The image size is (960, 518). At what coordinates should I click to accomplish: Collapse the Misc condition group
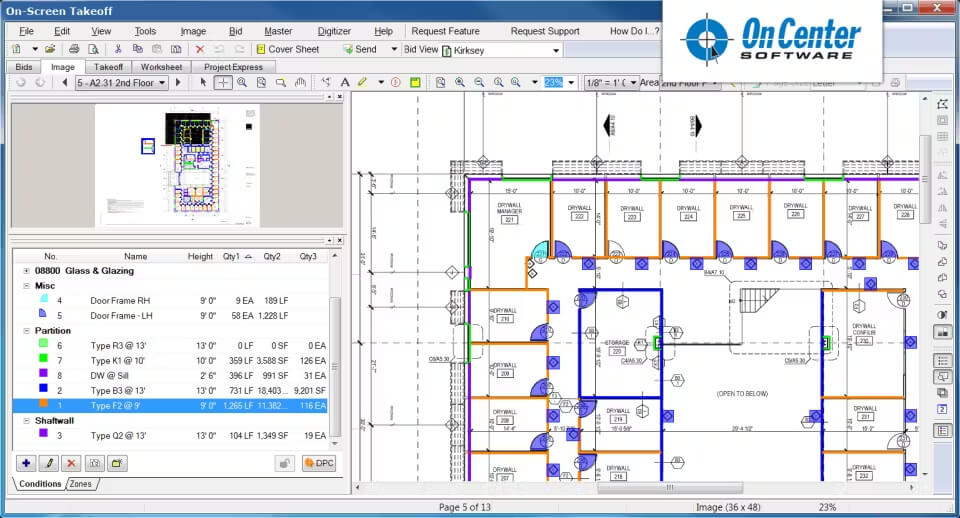26,286
